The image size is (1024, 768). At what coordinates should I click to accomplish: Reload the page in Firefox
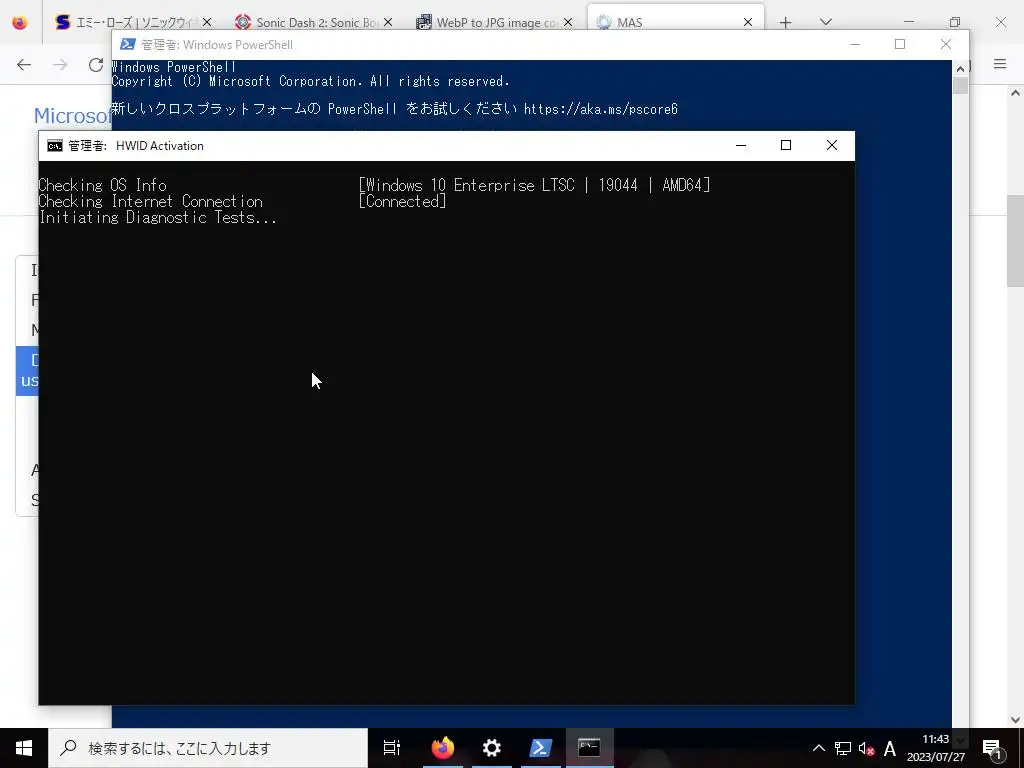click(96, 64)
